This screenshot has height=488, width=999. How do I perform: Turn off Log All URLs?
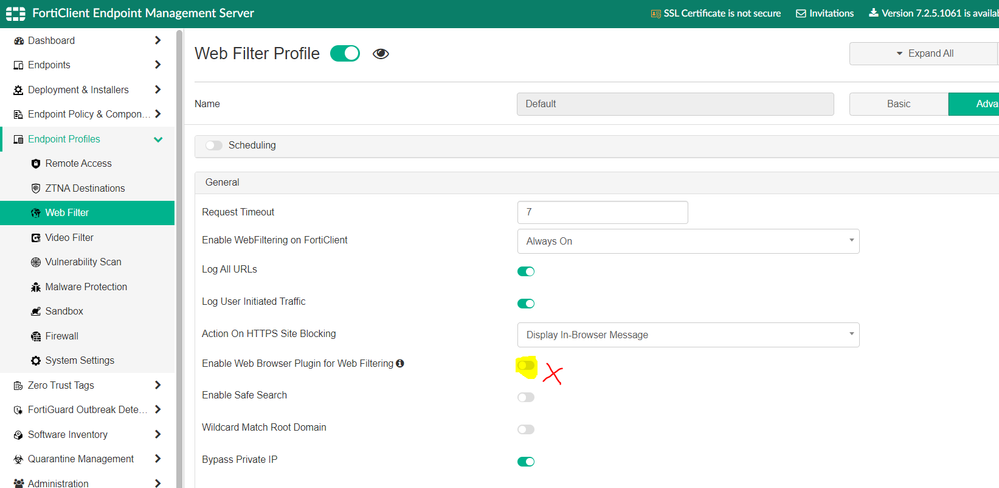[526, 271]
